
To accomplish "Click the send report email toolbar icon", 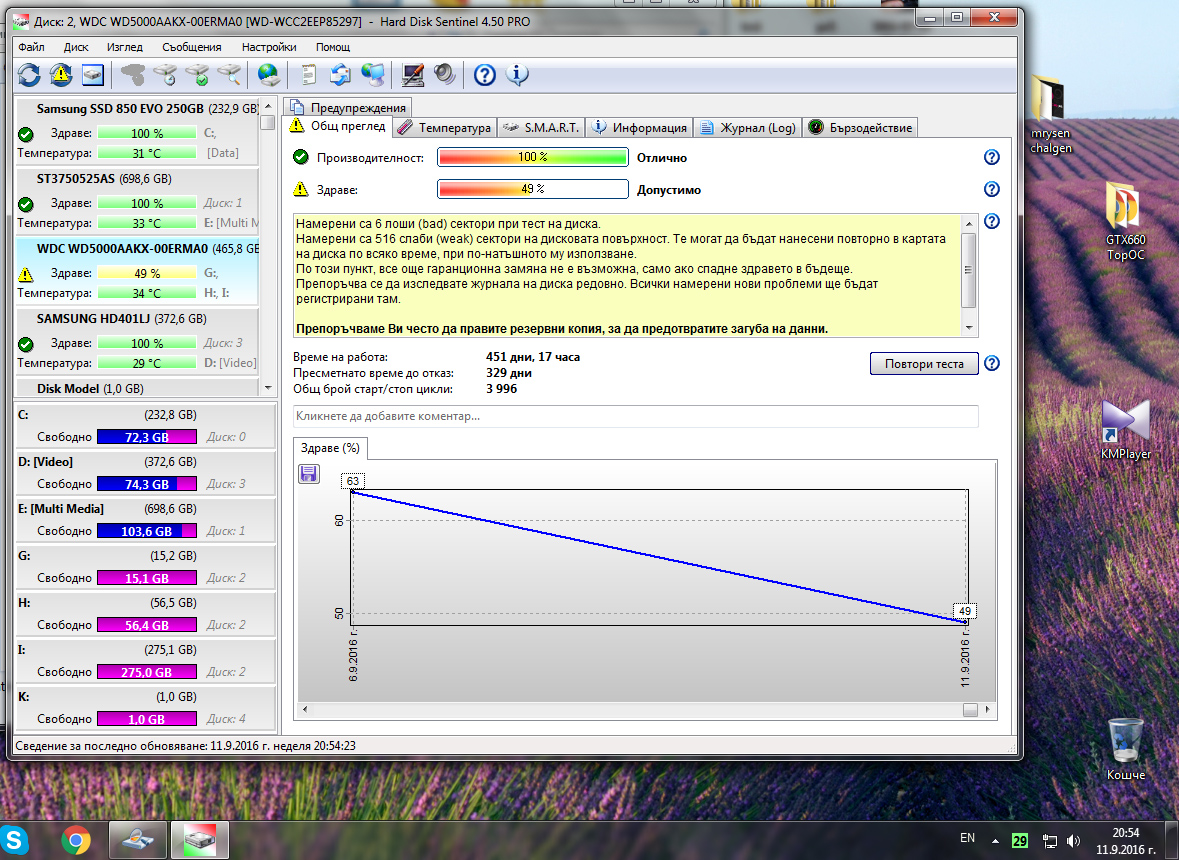I will 341,74.
